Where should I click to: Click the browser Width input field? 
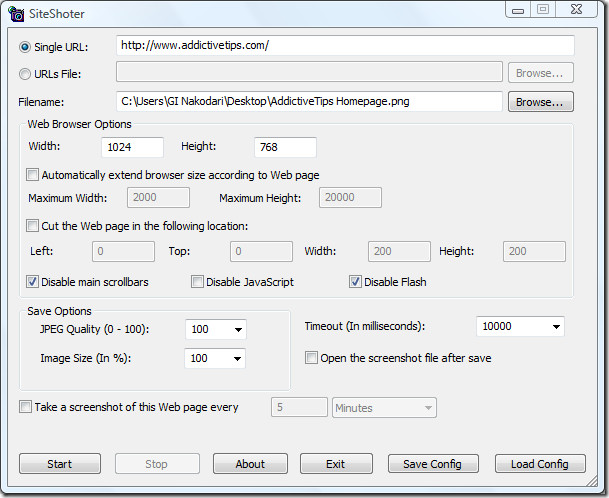point(132,147)
